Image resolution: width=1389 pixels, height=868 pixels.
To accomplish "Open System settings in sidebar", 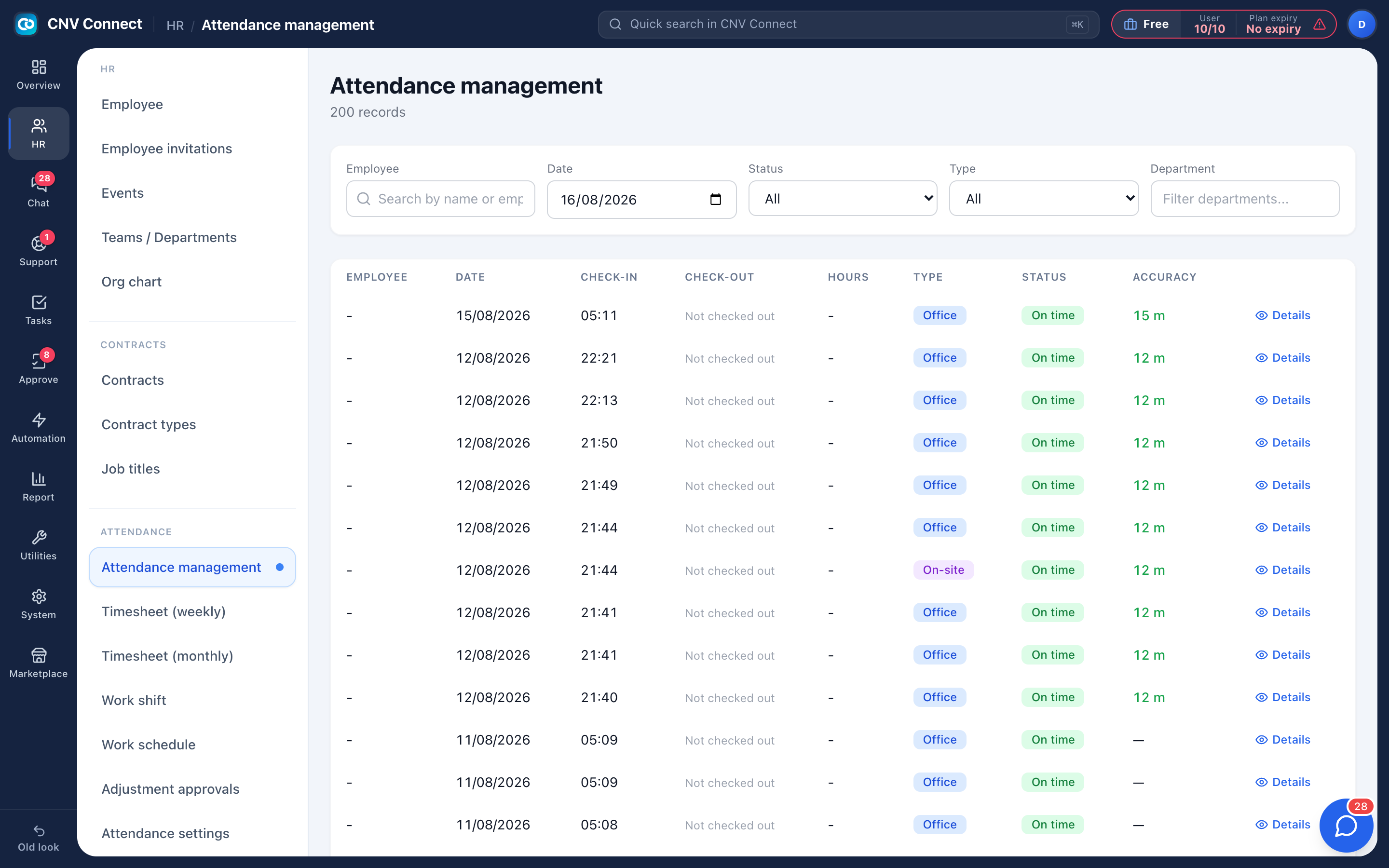I will tap(39, 605).
